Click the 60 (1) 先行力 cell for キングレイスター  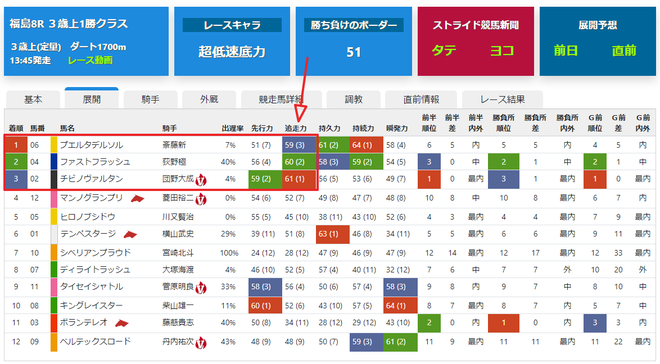[x=265, y=306]
